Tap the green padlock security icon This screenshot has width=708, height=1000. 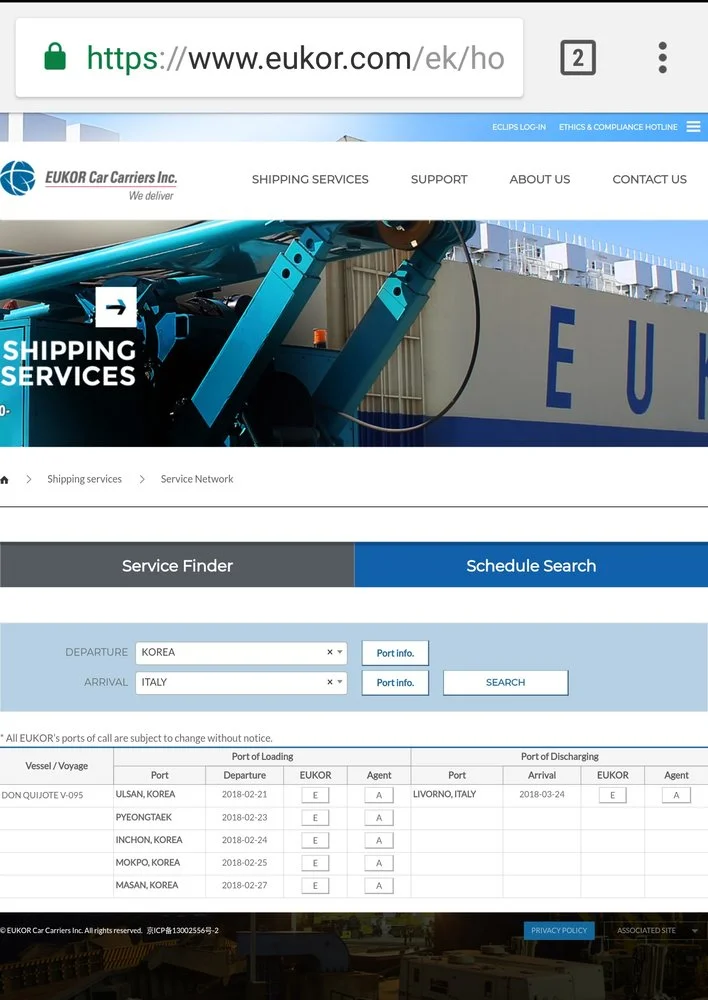[x=55, y=56]
